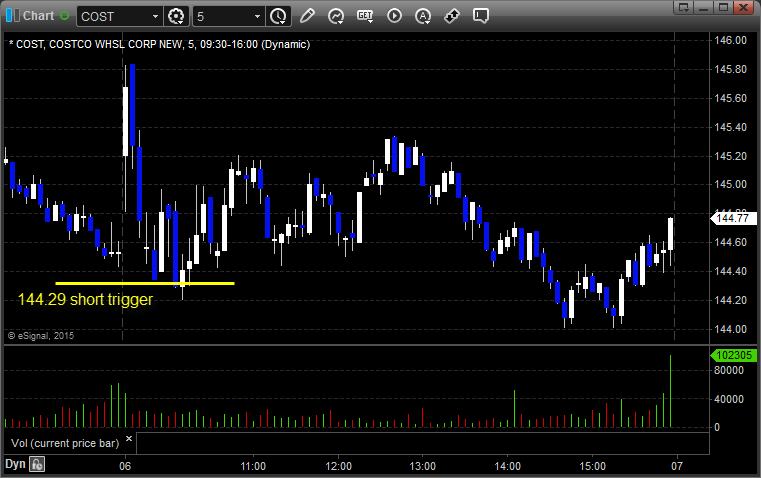Open the time template clock button

[278, 16]
